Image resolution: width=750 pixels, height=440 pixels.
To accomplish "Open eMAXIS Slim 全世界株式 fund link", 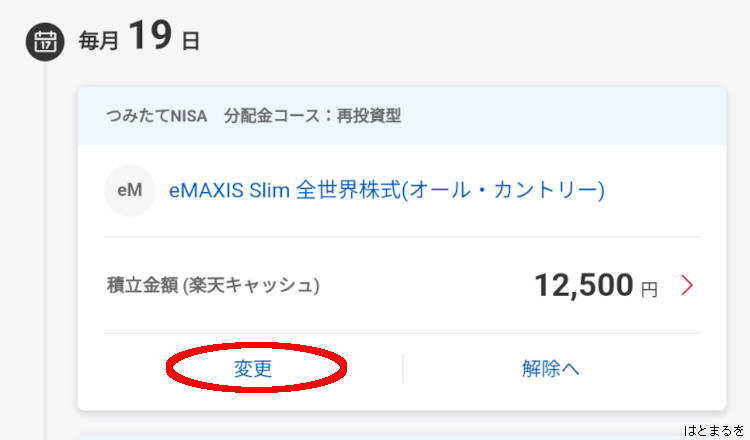I will [386, 190].
